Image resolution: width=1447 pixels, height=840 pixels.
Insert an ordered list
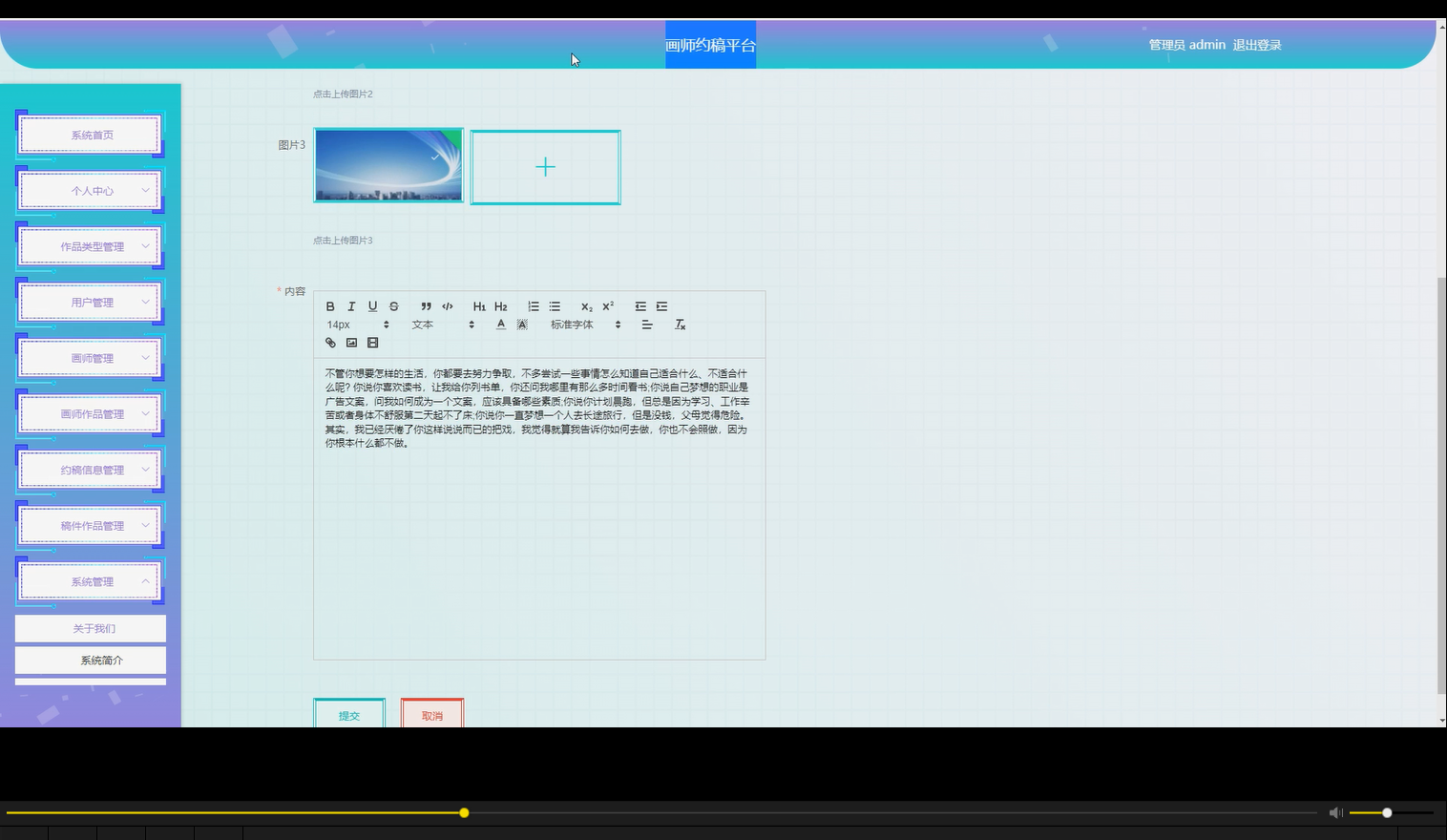[533, 305]
